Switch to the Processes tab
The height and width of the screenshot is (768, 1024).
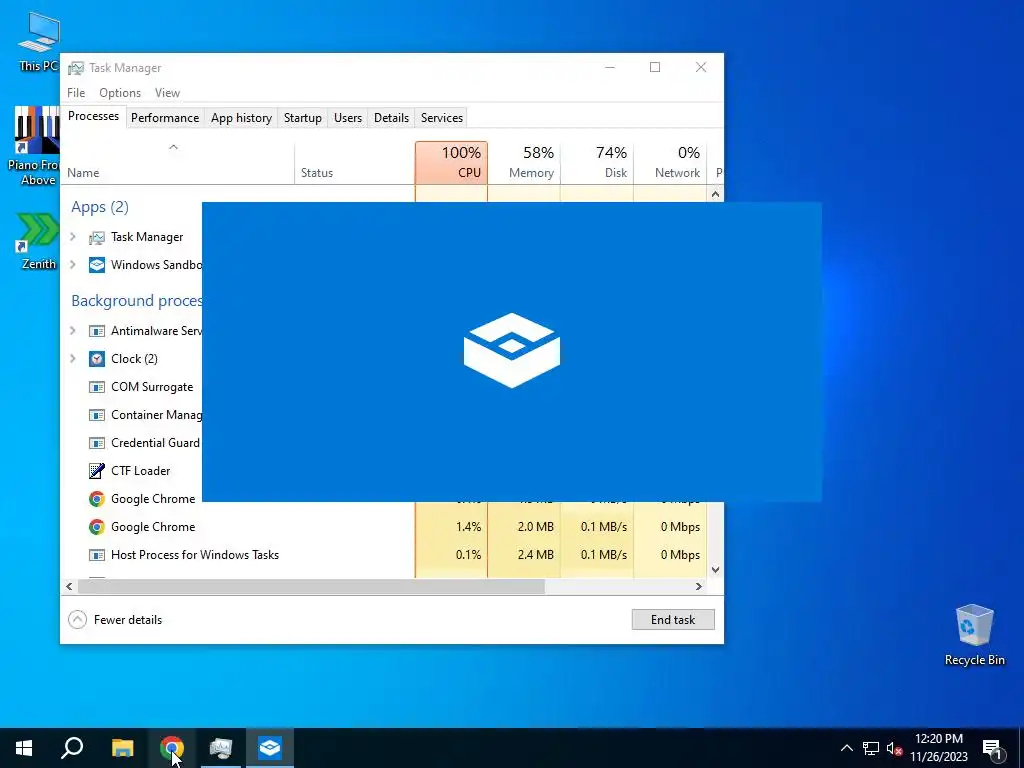point(93,116)
